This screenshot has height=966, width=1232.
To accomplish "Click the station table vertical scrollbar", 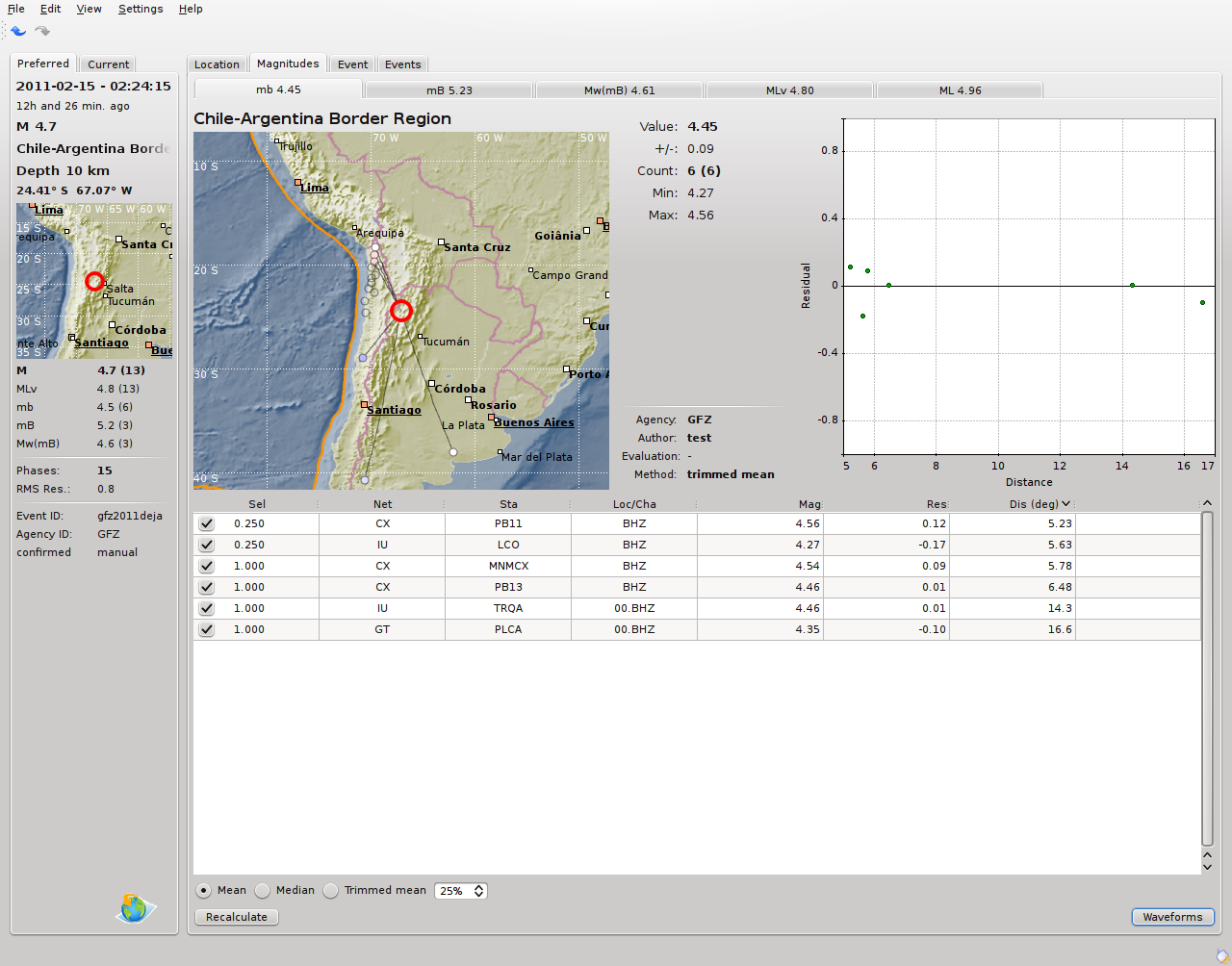I will [1207, 677].
